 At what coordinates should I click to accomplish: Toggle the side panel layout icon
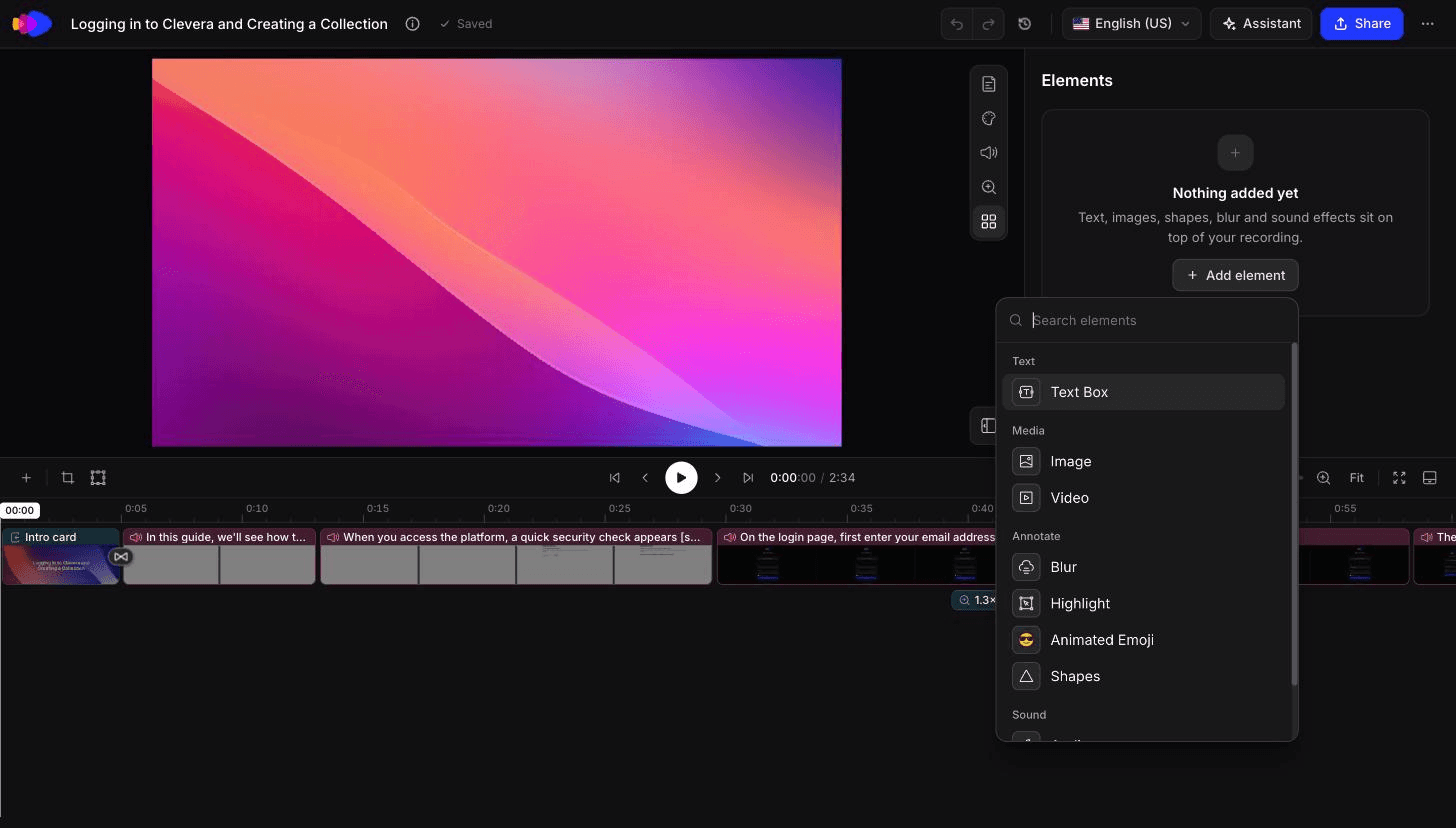[987, 425]
